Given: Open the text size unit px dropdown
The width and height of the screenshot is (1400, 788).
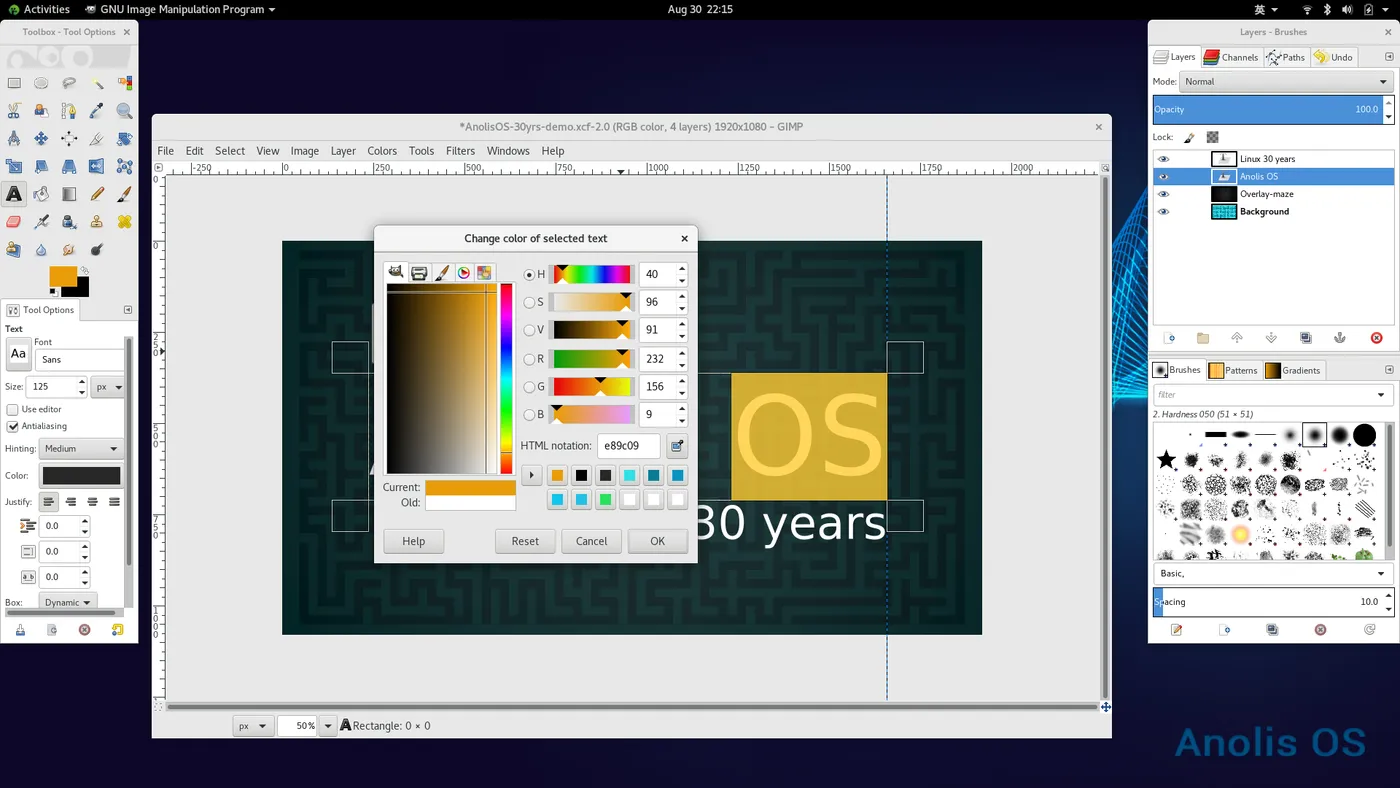Looking at the screenshot, I should [108, 387].
